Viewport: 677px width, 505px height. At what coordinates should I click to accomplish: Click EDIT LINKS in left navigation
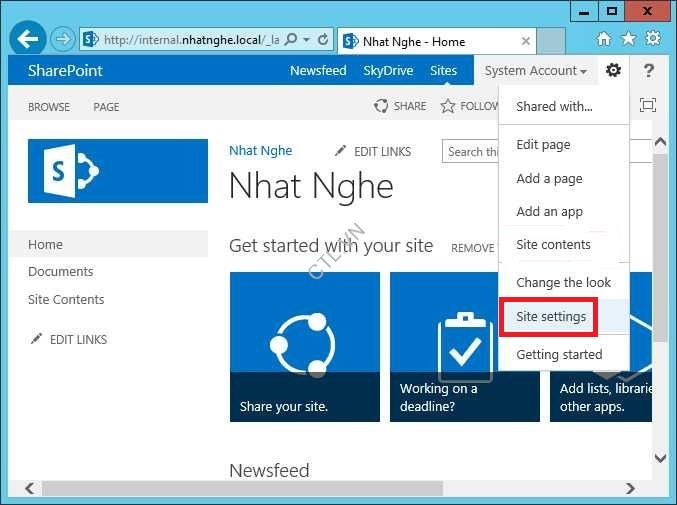click(69, 339)
